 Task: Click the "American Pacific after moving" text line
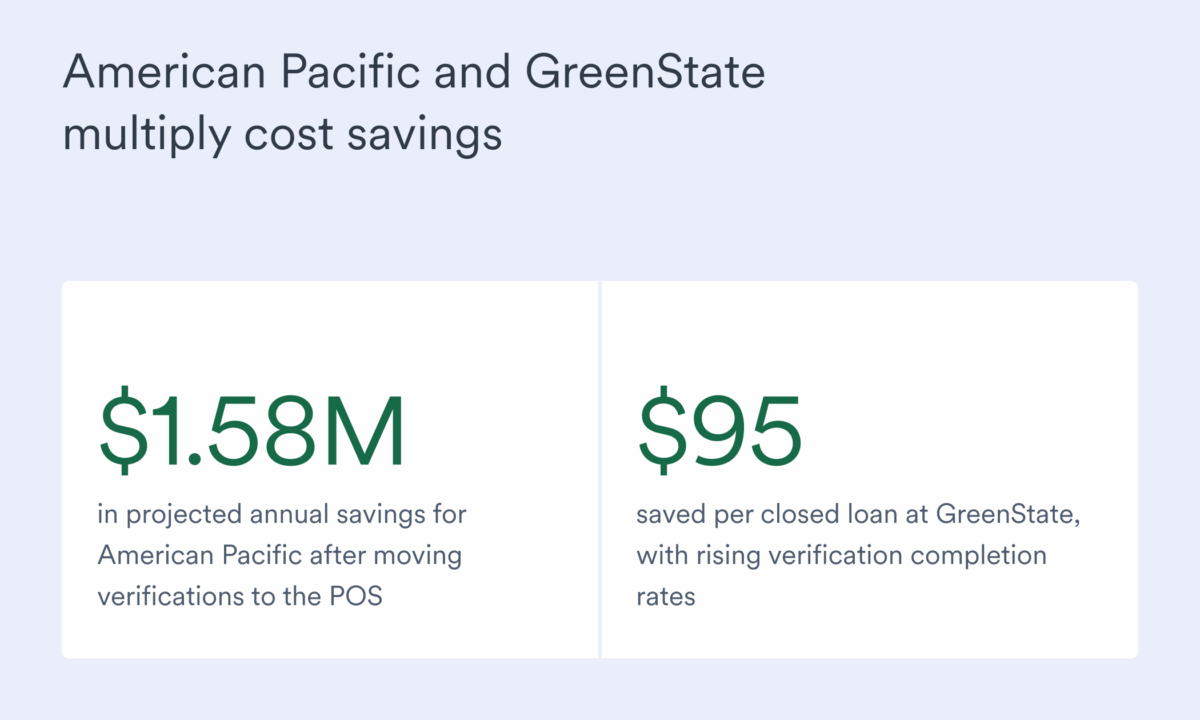[x=279, y=555]
